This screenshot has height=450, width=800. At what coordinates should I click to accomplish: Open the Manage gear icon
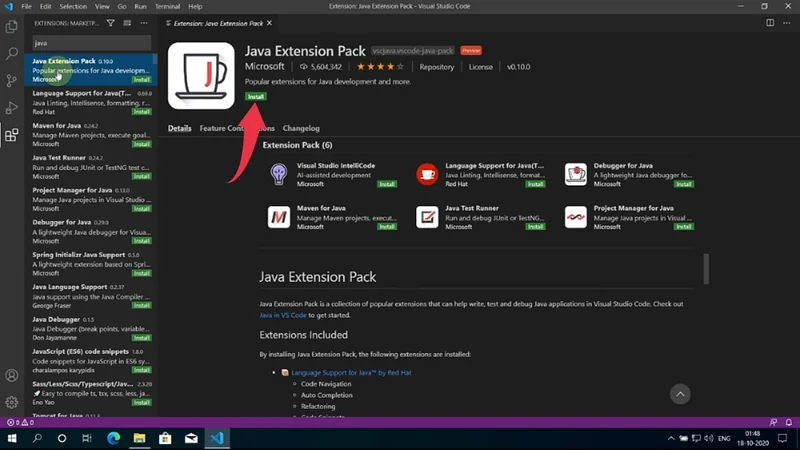(x=12, y=402)
